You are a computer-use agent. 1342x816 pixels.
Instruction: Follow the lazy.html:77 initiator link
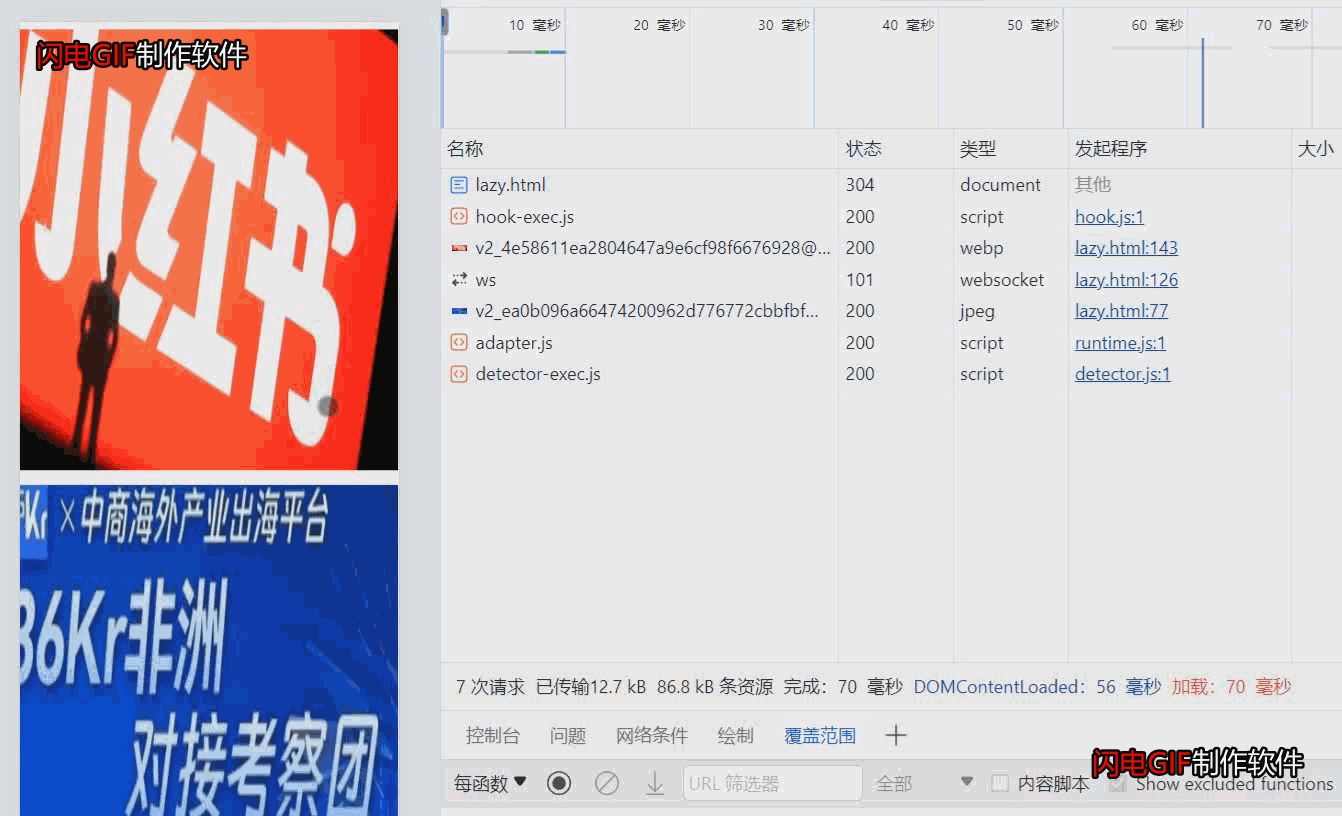(1121, 311)
